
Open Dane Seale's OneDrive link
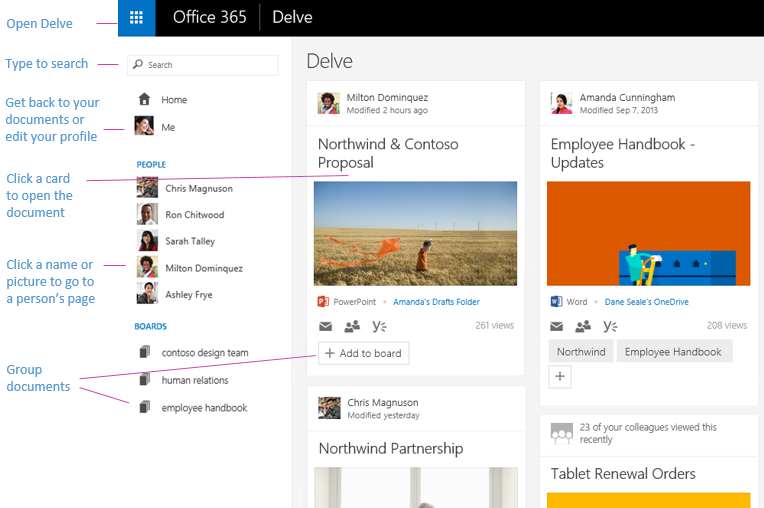coord(647,302)
